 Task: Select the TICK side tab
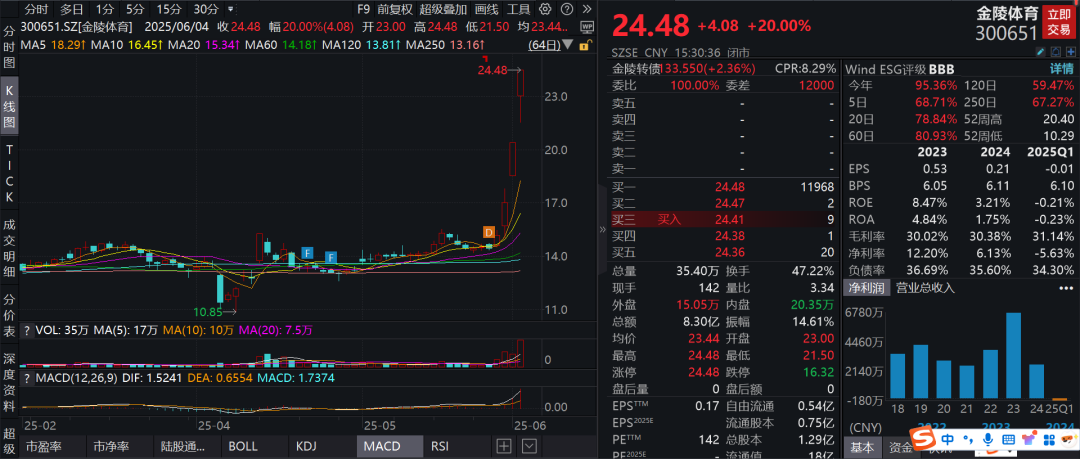pyautogui.click(x=10, y=172)
